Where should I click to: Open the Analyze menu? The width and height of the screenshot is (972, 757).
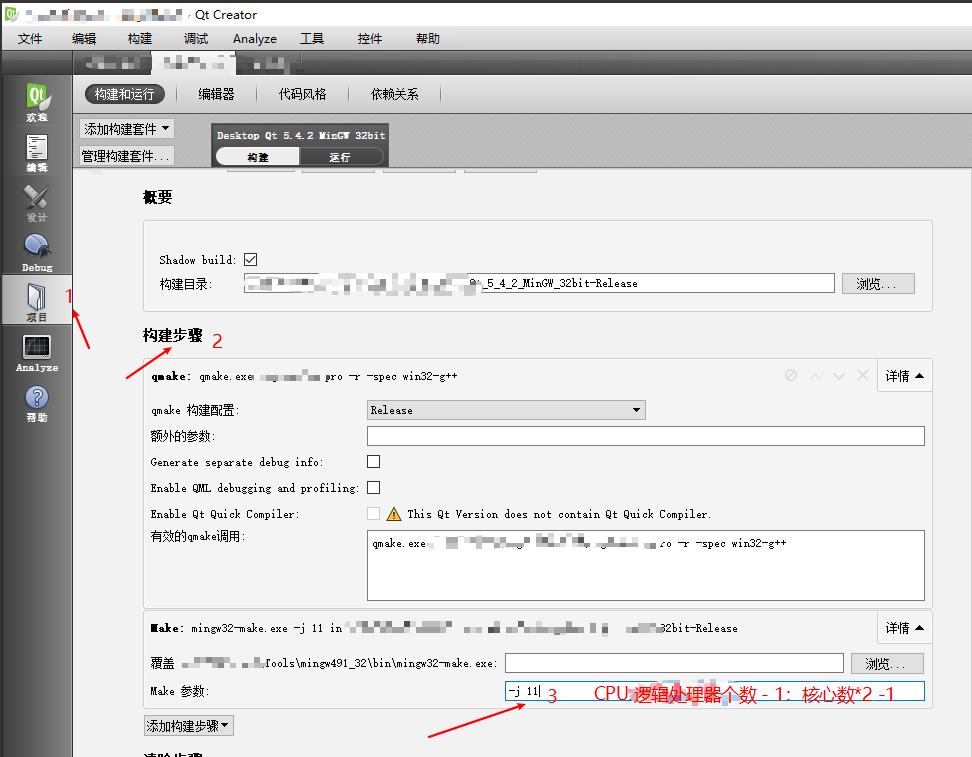point(255,38)
